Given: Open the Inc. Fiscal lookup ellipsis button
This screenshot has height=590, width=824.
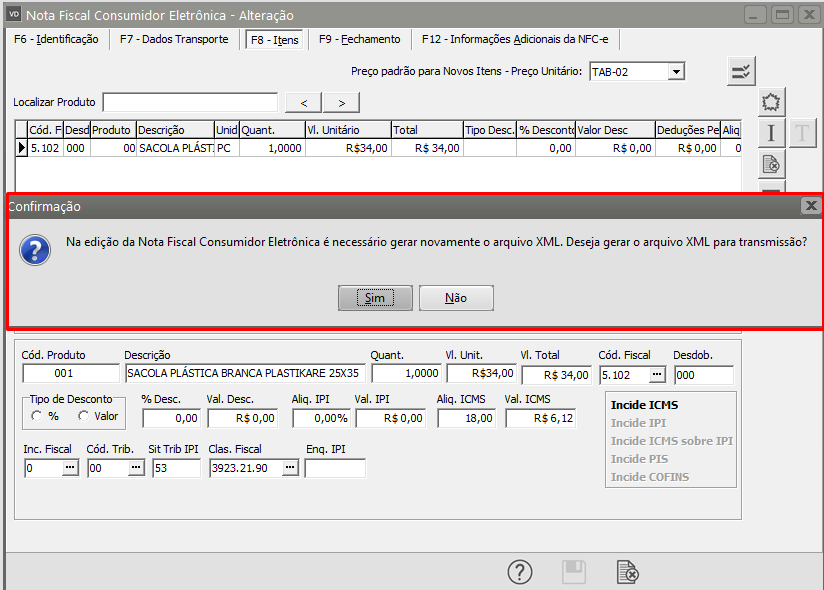Looking at the screenshot, I should [70, 468].
